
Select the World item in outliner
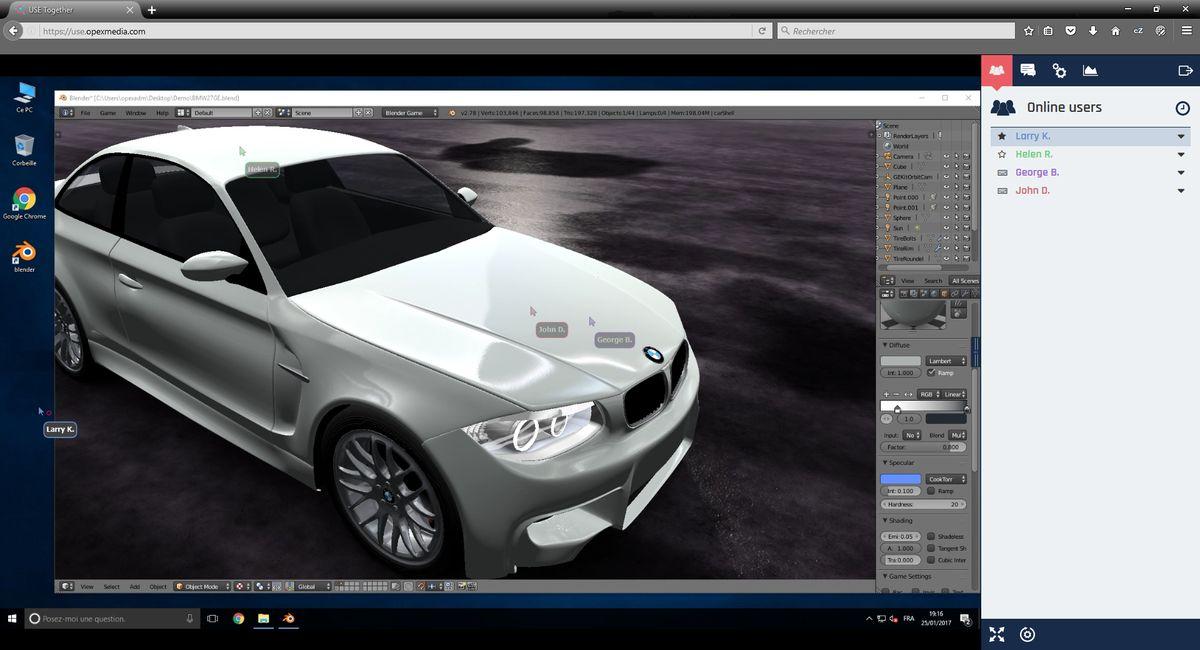pyautogui.click(x=900, y=146)
